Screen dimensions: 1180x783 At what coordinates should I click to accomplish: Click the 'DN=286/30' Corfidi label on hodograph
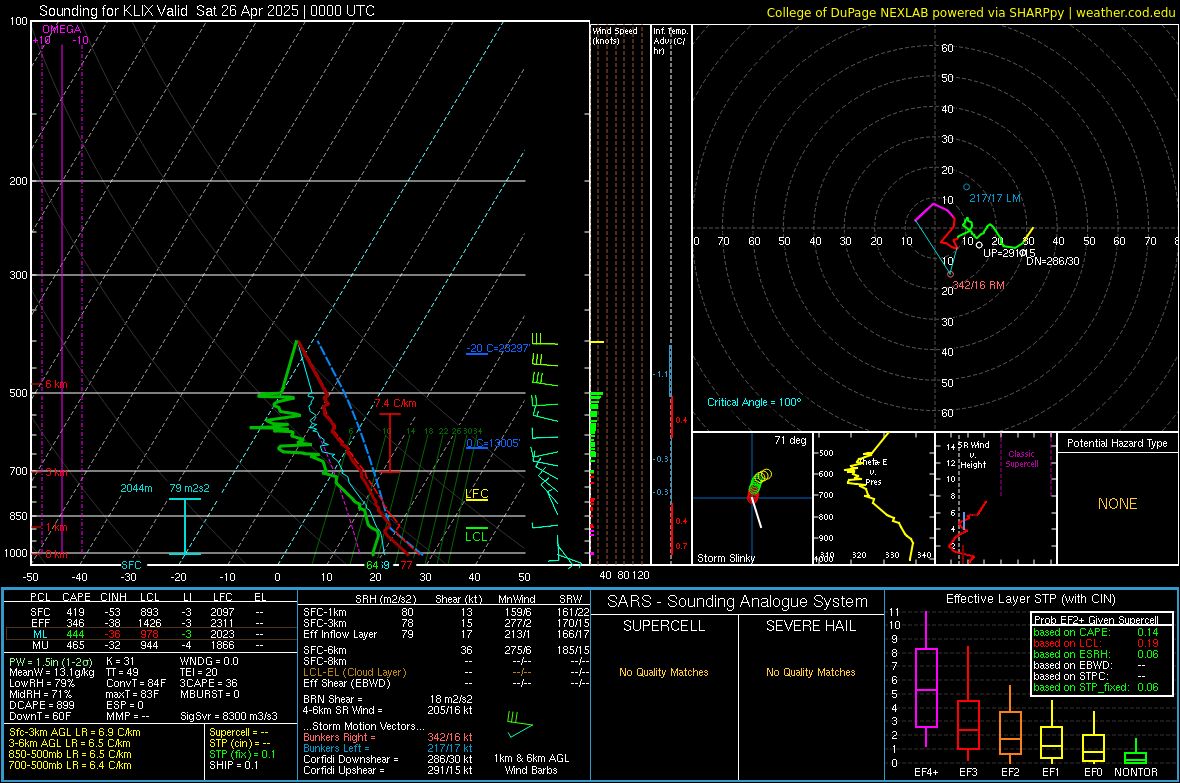pyautogui.click(x=1052, y=261)
